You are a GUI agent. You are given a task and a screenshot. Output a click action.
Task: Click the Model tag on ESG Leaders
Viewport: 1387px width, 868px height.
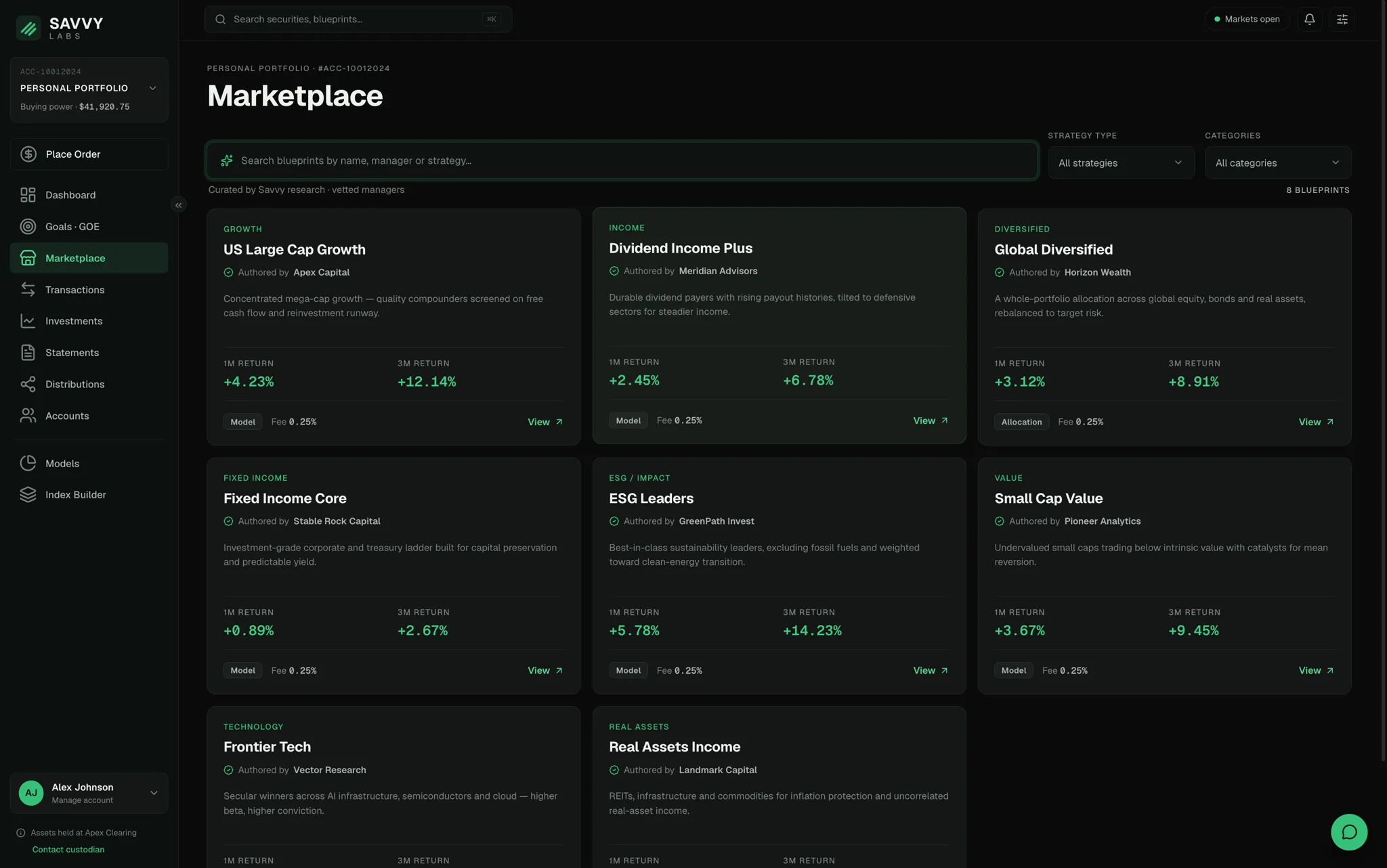(628, 670)
